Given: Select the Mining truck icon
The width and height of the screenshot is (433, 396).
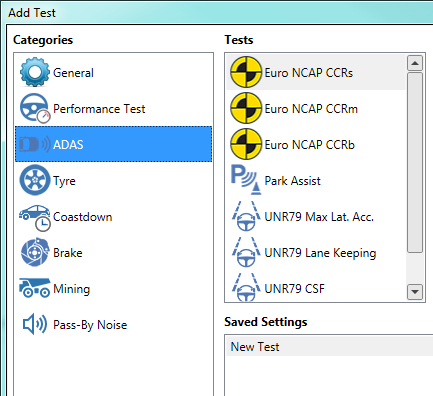Looking at the screenshot, I should pyautogui.click(x=35, y=287).
